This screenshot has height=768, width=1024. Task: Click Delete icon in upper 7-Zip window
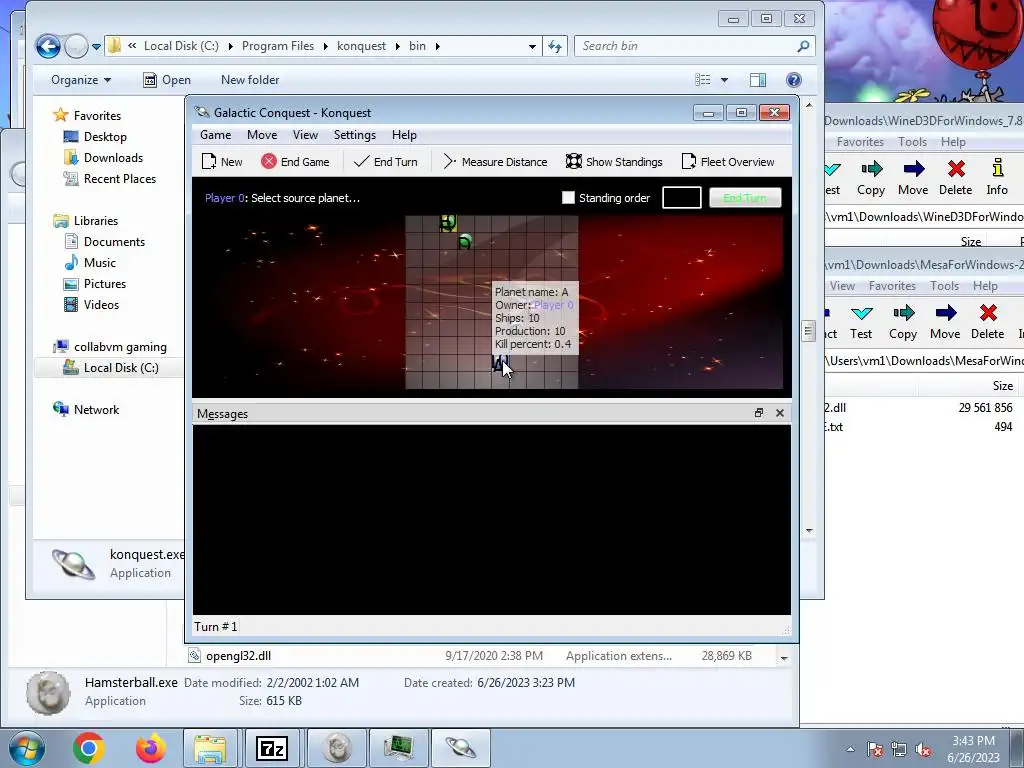click(x=956, y=170)
